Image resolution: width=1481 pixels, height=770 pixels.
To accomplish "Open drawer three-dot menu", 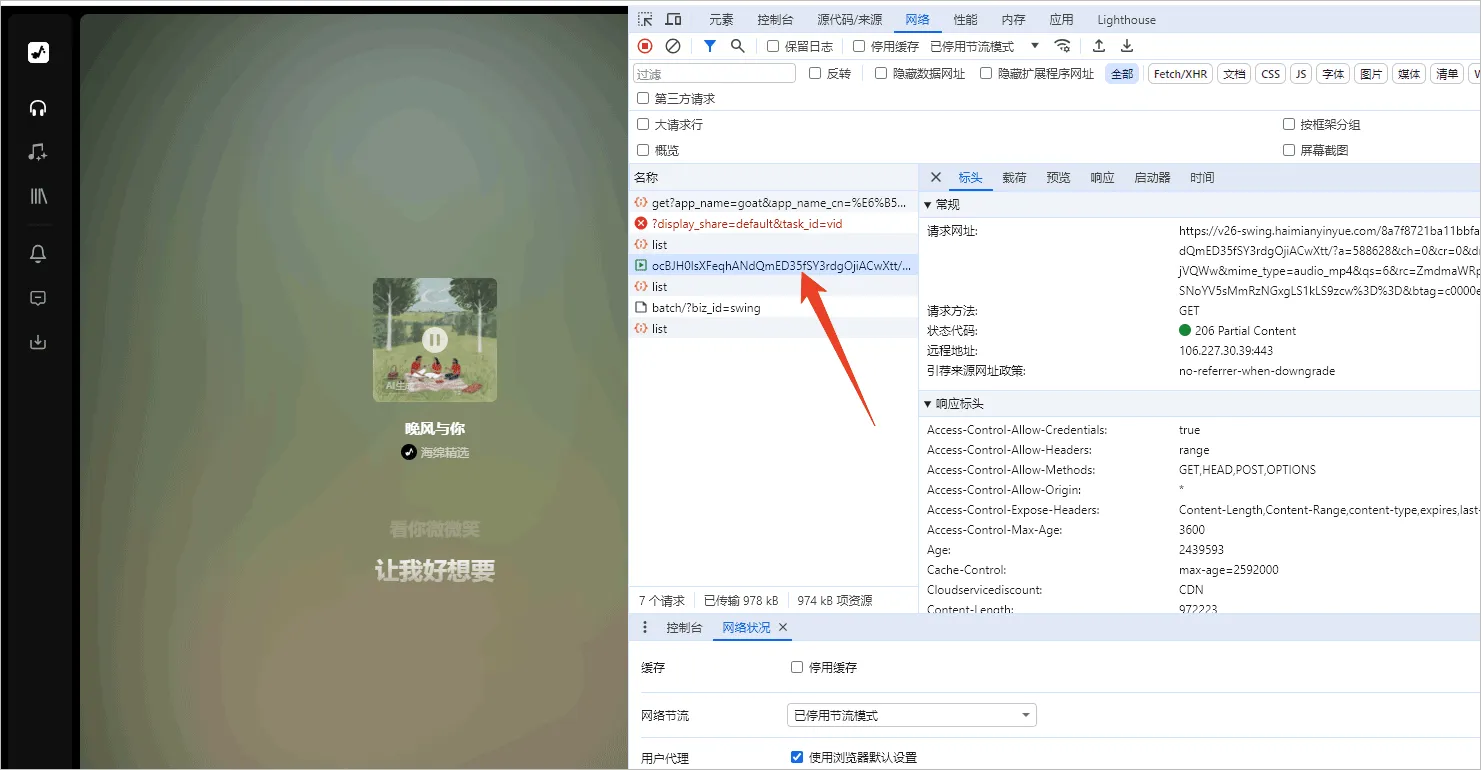I will click(x=644, y=627).
